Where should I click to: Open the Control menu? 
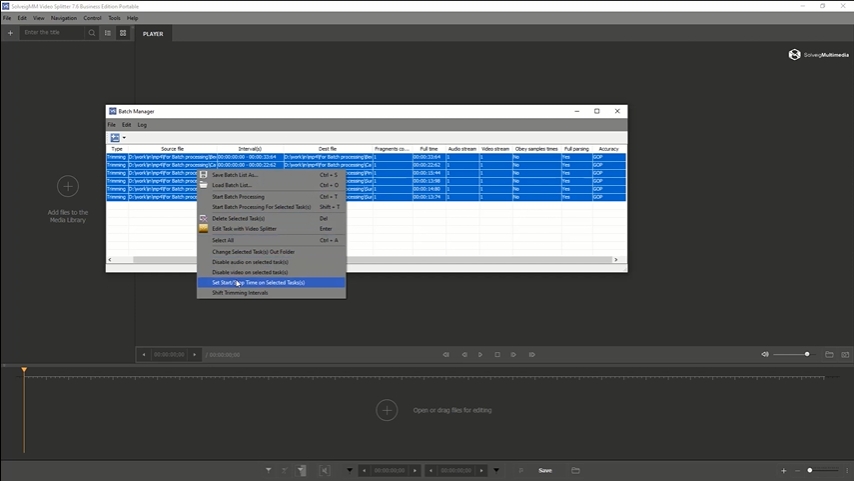click(92, 18)
